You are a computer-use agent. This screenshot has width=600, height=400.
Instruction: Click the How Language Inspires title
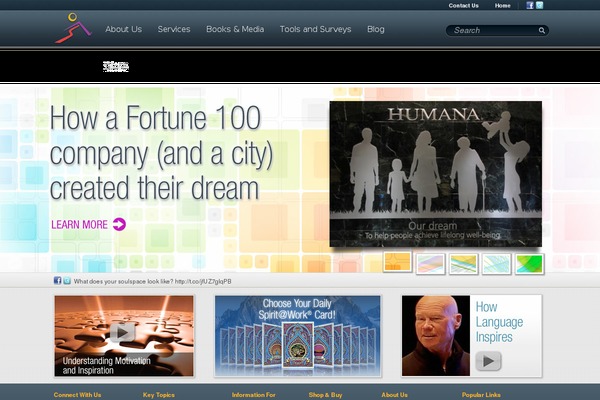(x=499, y=322)
